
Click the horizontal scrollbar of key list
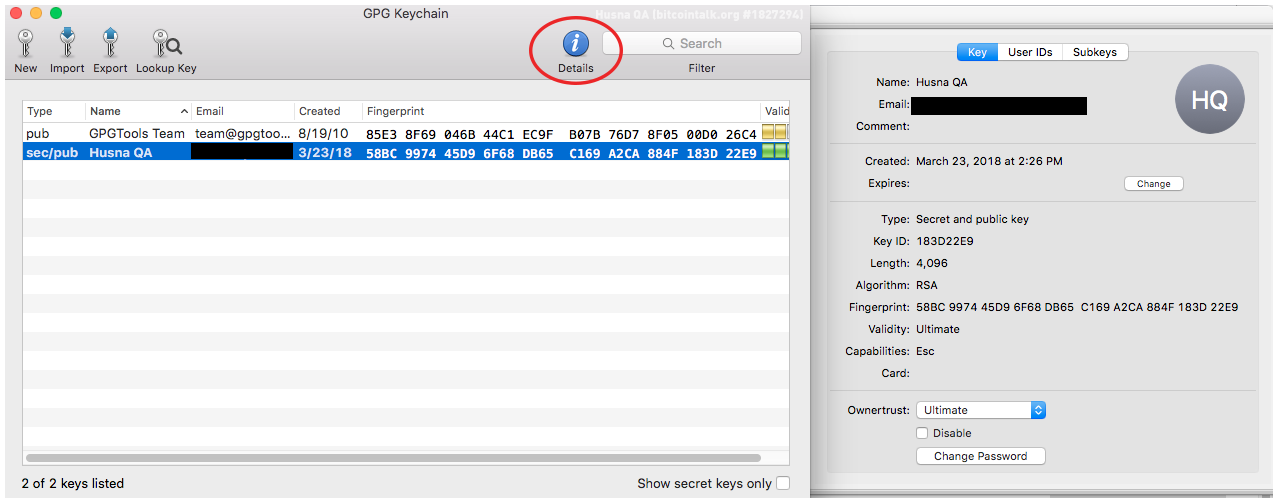(392, 458)
